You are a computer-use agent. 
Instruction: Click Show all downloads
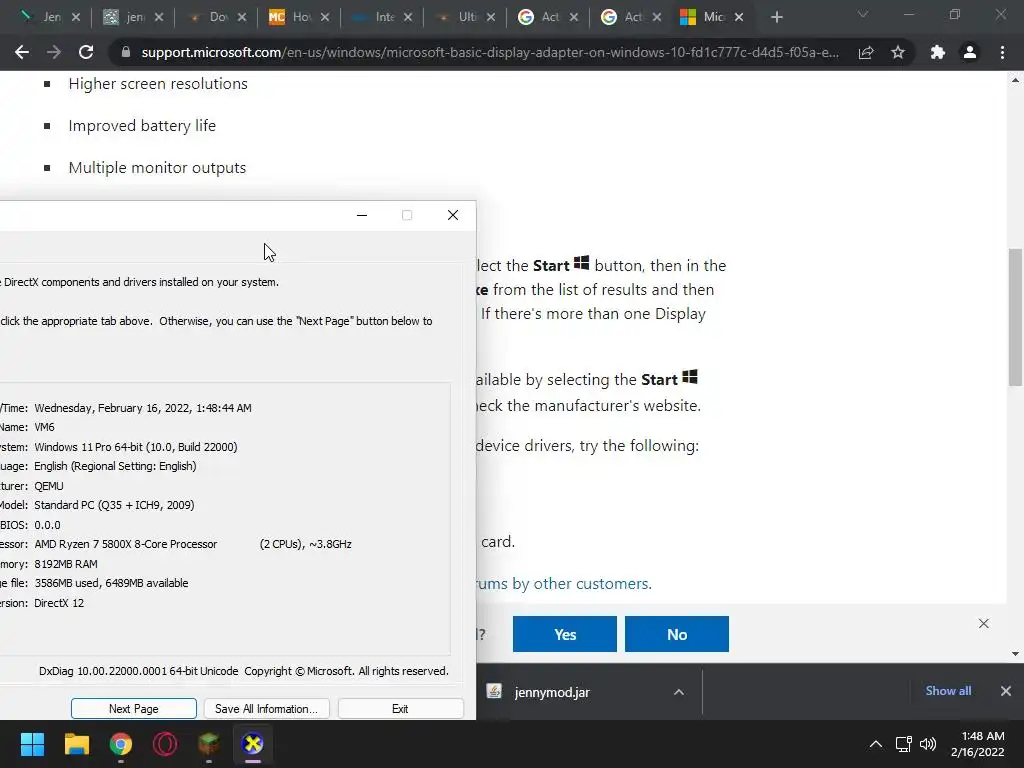(x=948, y=690)
